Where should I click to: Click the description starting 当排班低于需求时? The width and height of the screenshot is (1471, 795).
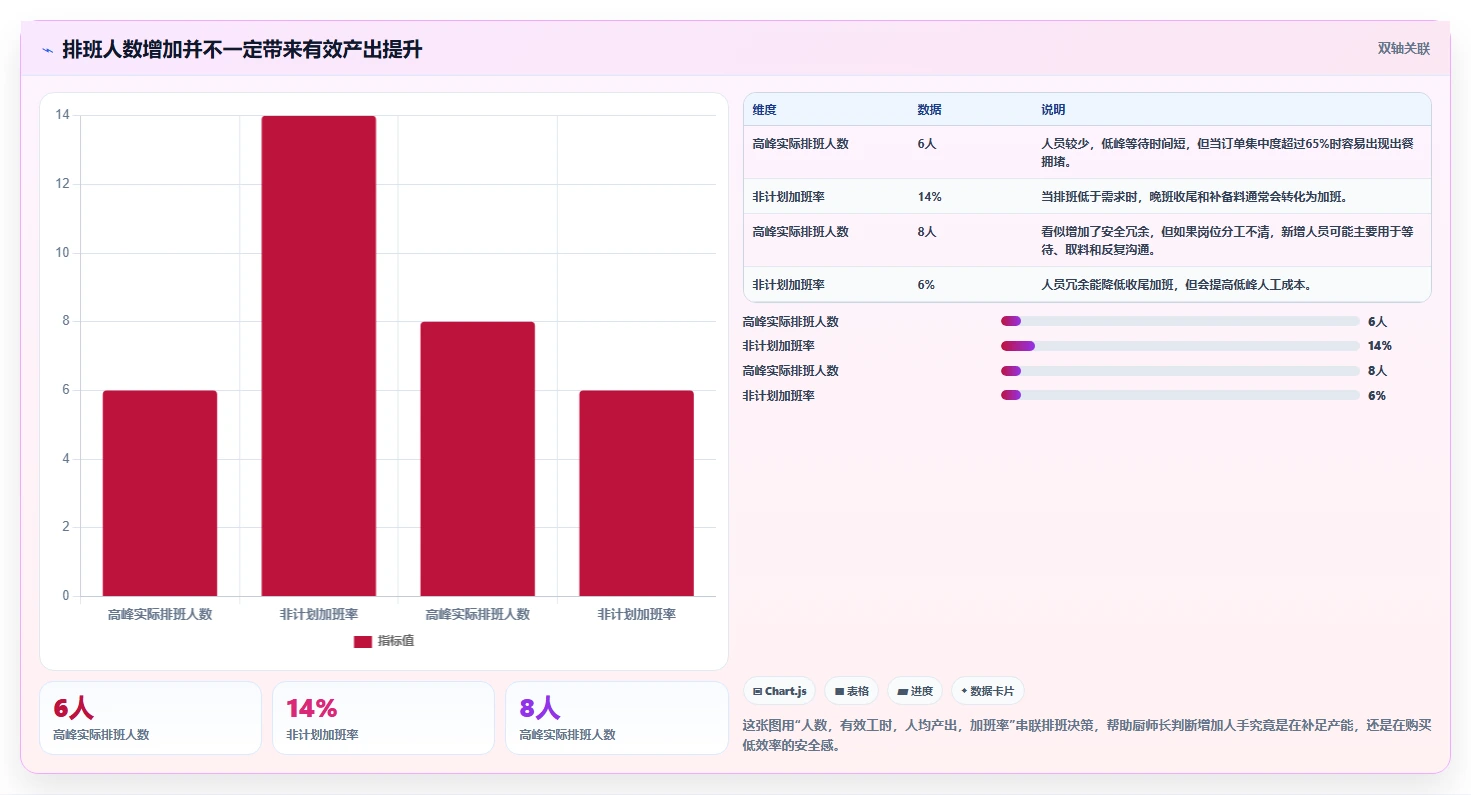[x=1194, y=197]
